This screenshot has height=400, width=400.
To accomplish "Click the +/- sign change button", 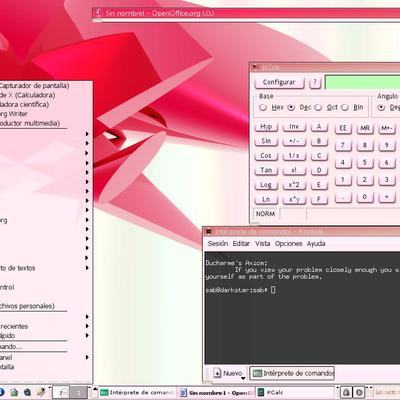I will (294, 141).
